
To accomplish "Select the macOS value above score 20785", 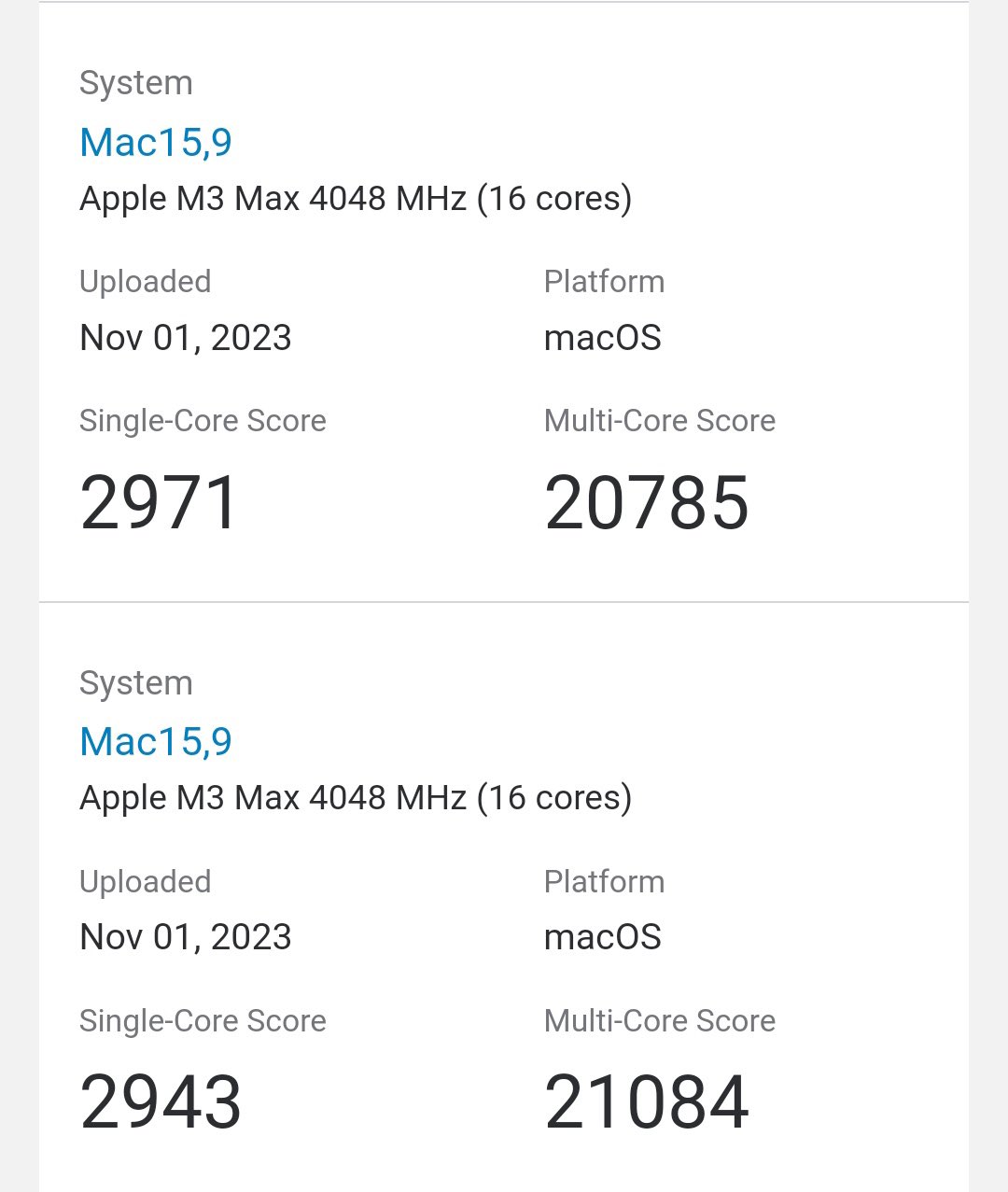I will coord(602,337).
